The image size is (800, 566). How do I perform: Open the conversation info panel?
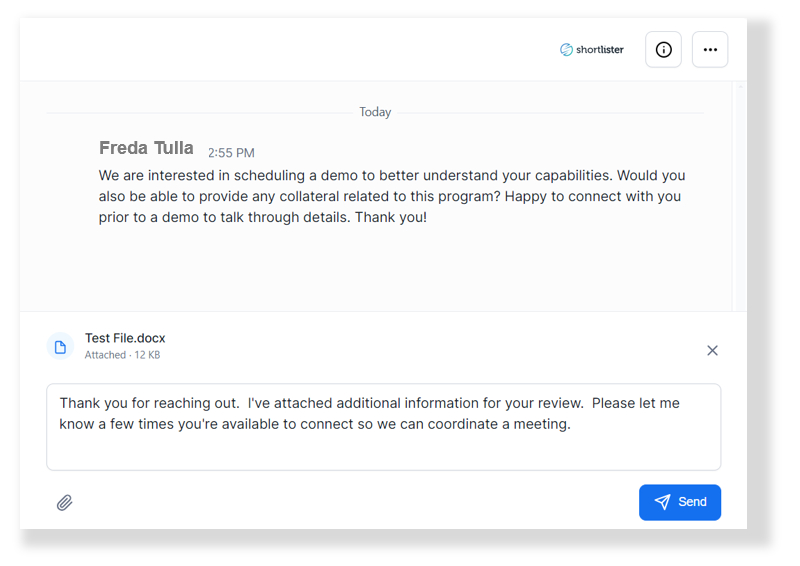(x=663, y=50)
